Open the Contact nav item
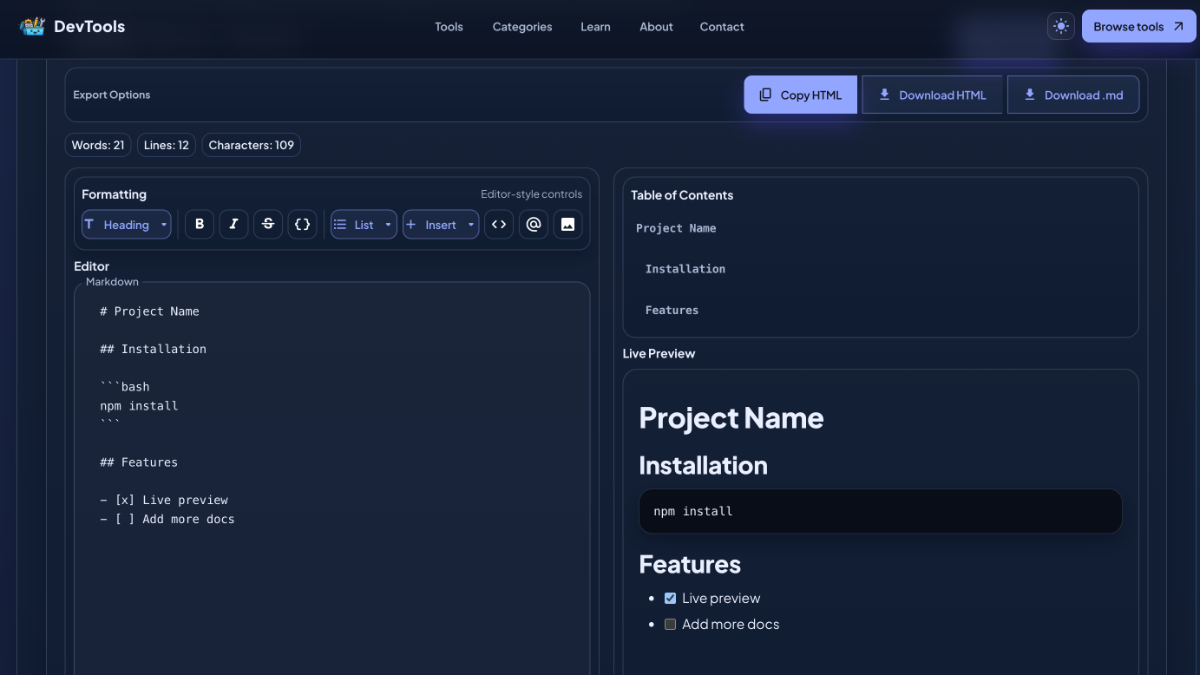 [x=722, y=27]
